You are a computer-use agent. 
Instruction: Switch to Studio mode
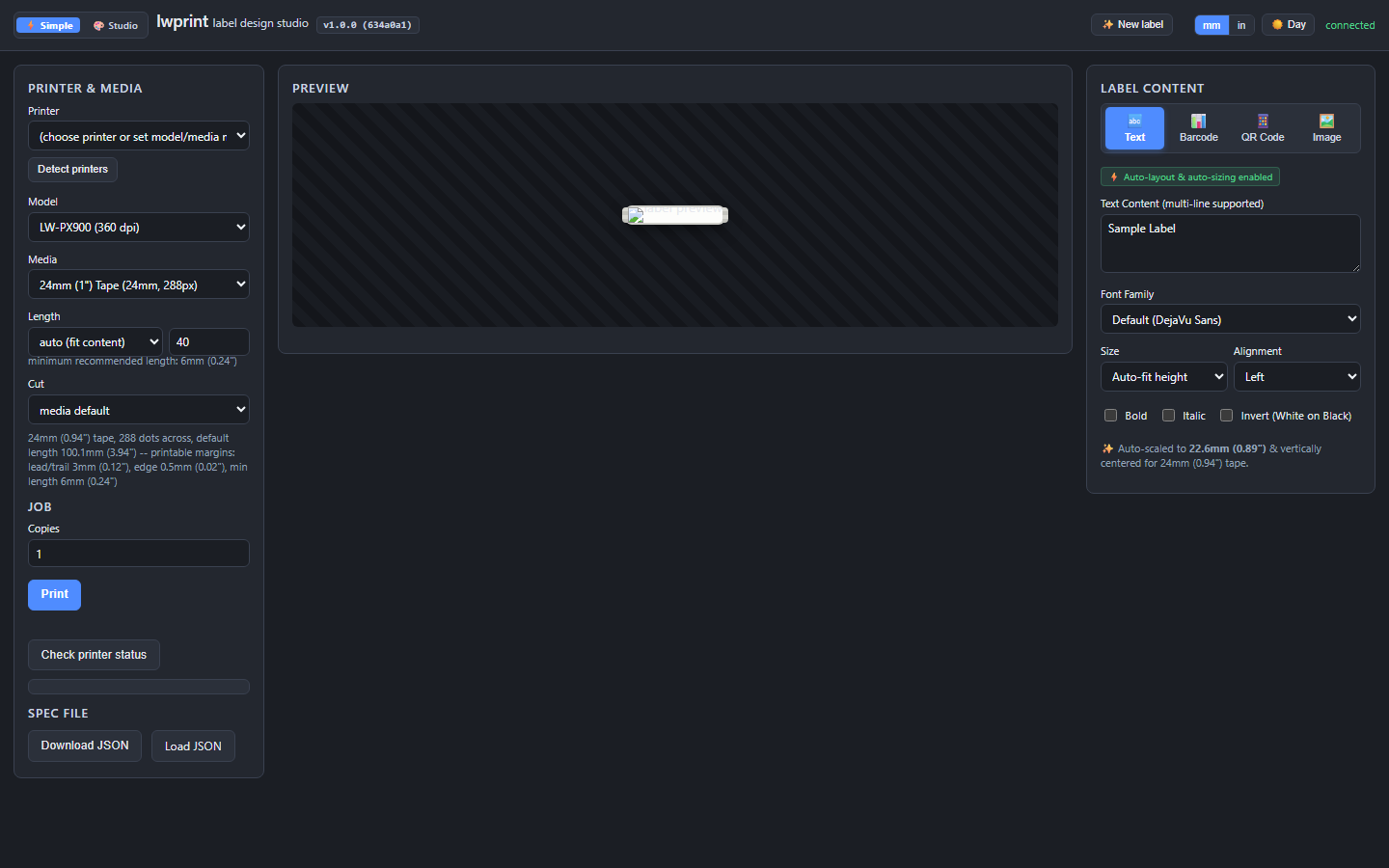(116, 25)
